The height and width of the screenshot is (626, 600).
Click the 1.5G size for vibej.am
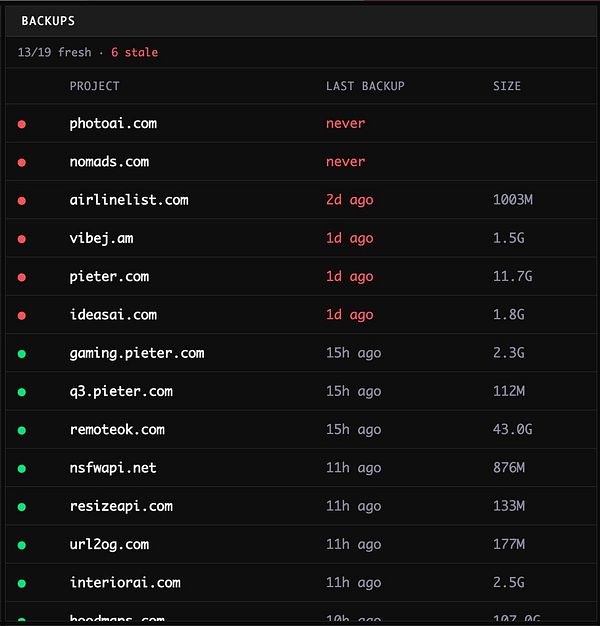509,238
